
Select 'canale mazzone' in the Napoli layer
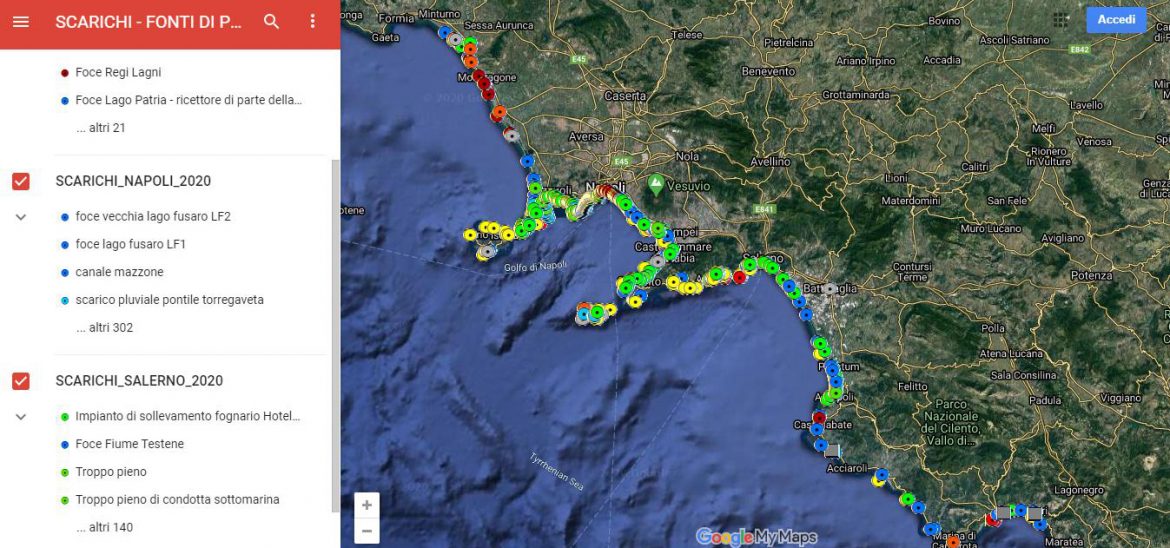(119, 272)
